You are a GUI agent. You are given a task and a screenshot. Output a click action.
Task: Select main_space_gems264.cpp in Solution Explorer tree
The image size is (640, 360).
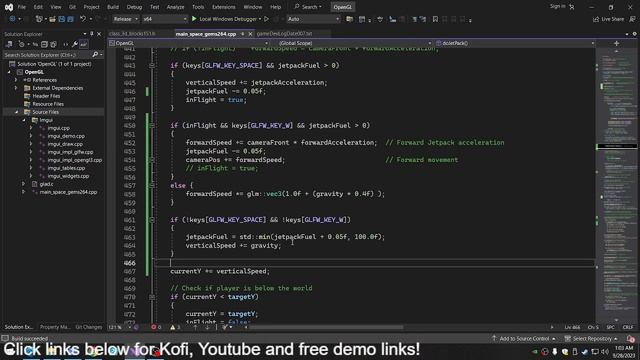pyautogui.click(x=68, y=192)
